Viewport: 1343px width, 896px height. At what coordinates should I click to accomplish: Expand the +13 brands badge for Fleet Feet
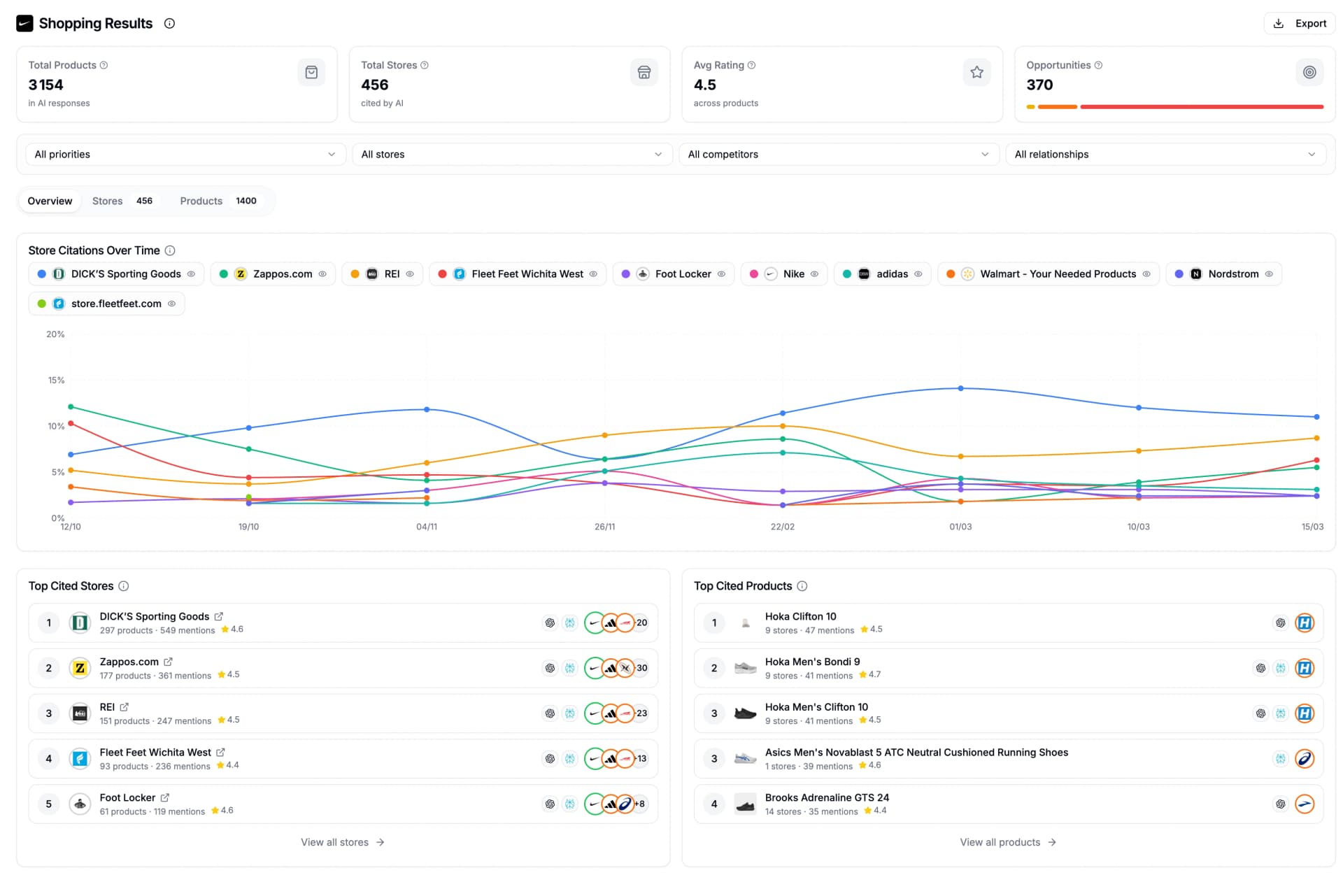641,759
